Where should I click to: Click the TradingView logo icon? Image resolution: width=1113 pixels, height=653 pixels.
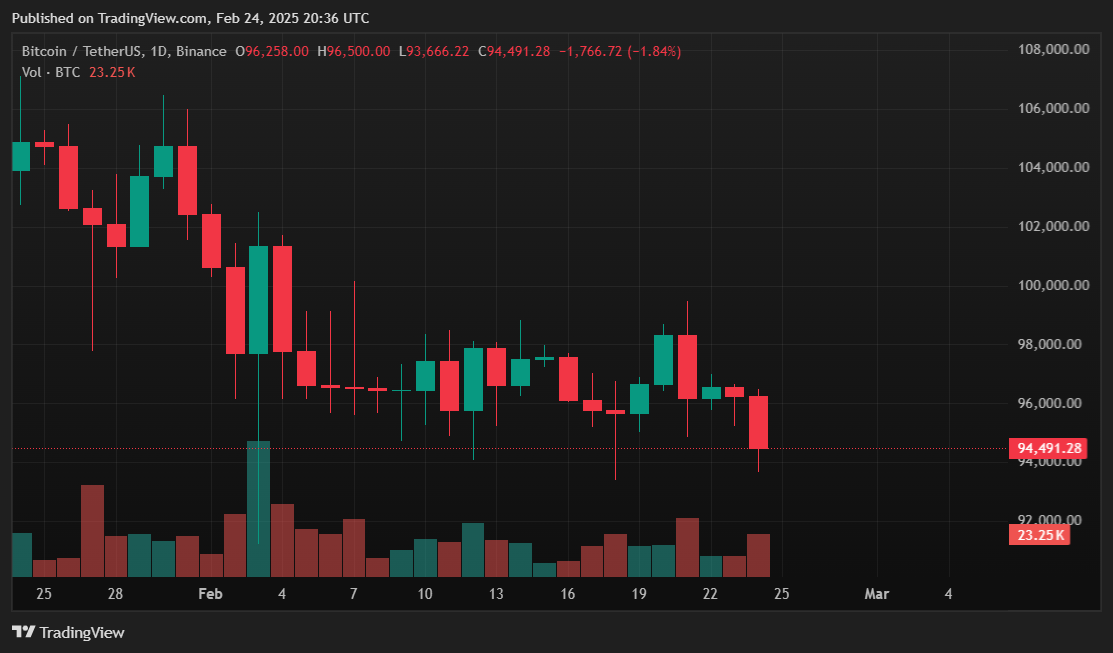[x=23, y=632]
